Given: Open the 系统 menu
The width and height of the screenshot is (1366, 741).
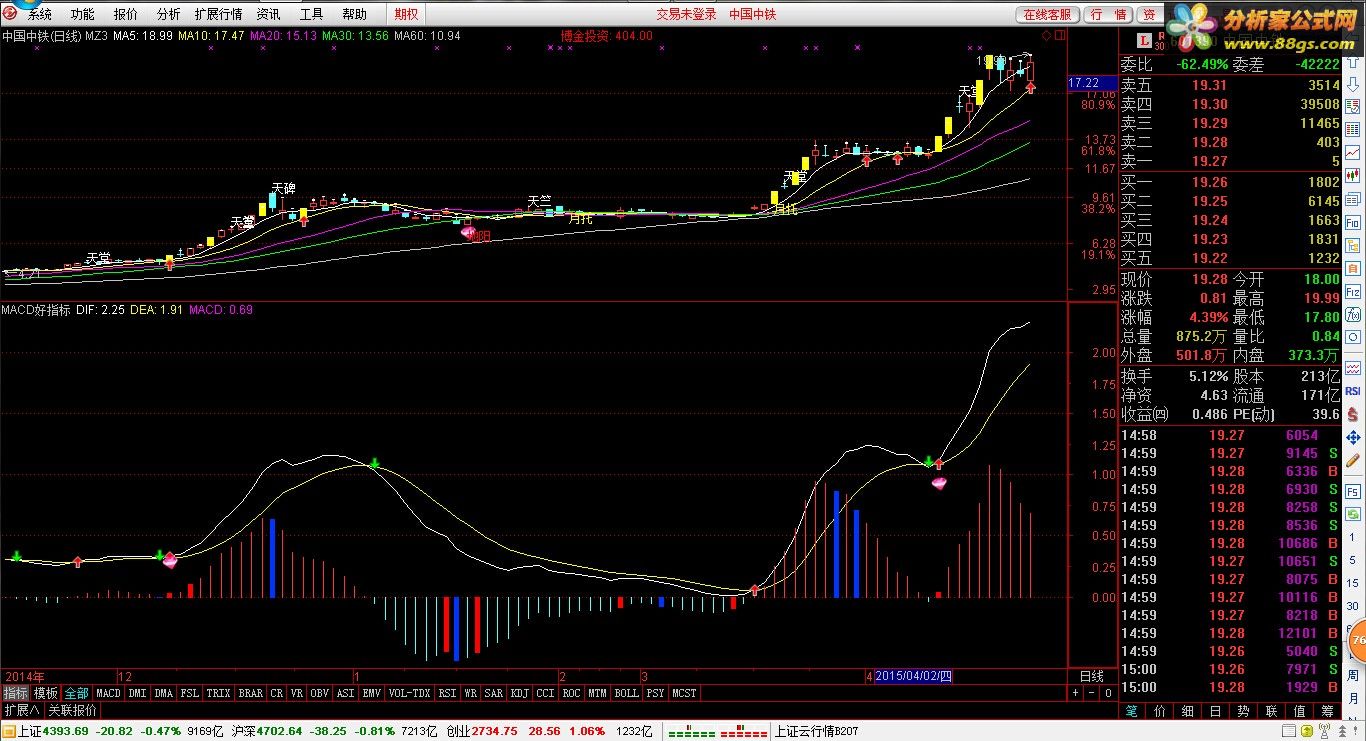Looking at the screenshot, I should point(40,14).
